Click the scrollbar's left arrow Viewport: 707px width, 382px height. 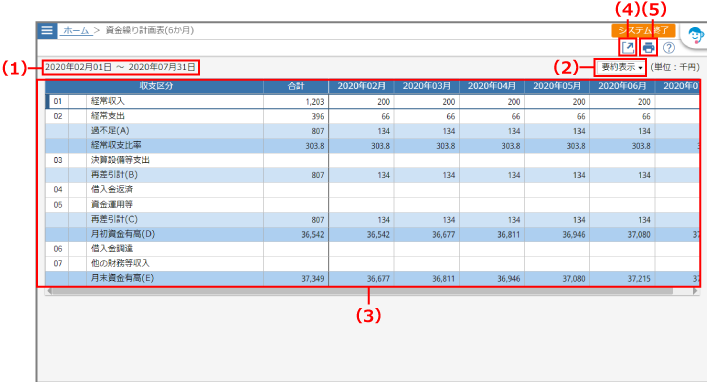(x=49, y=291)
